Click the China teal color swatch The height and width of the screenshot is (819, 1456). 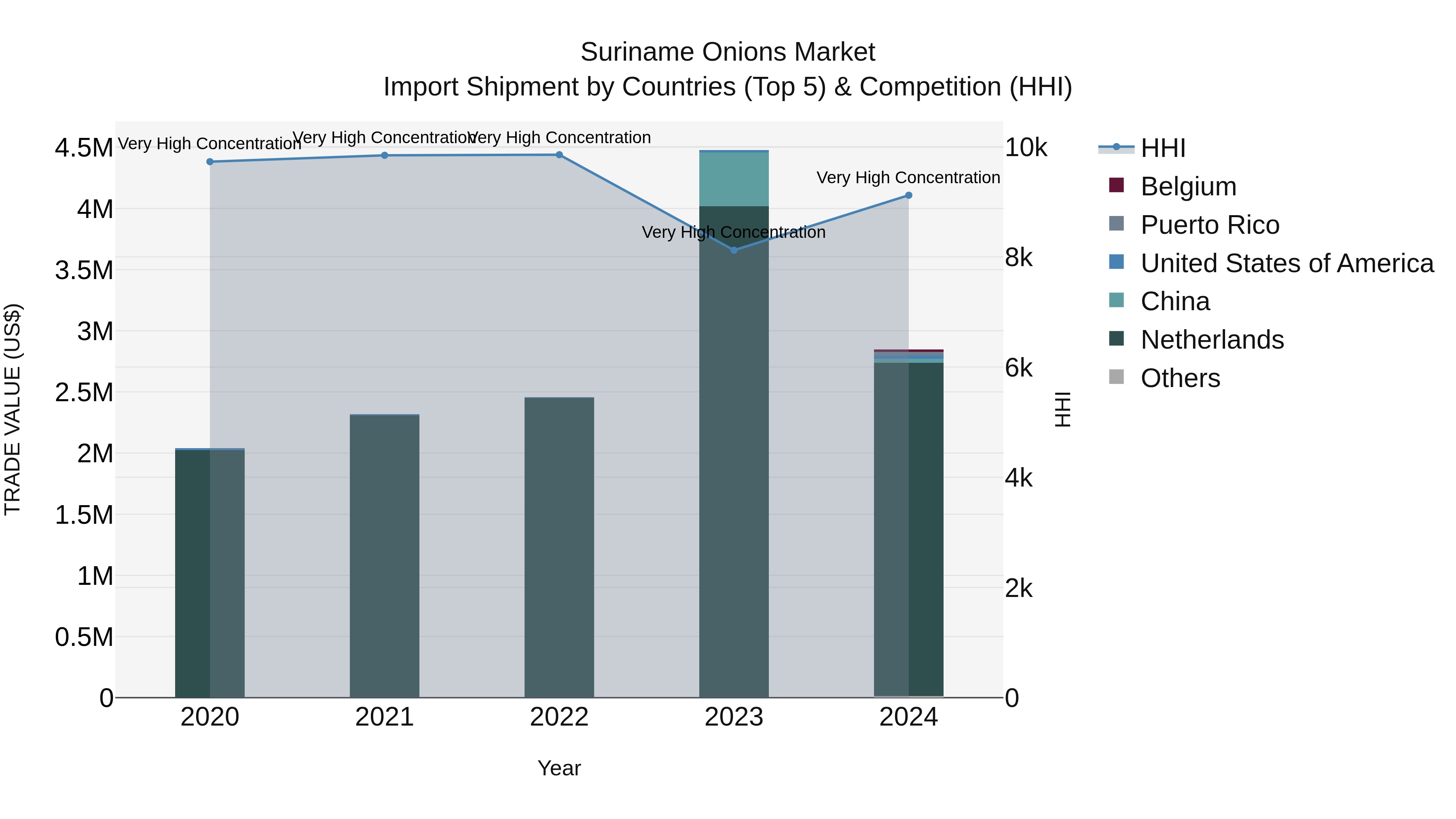coord(1116,300)
